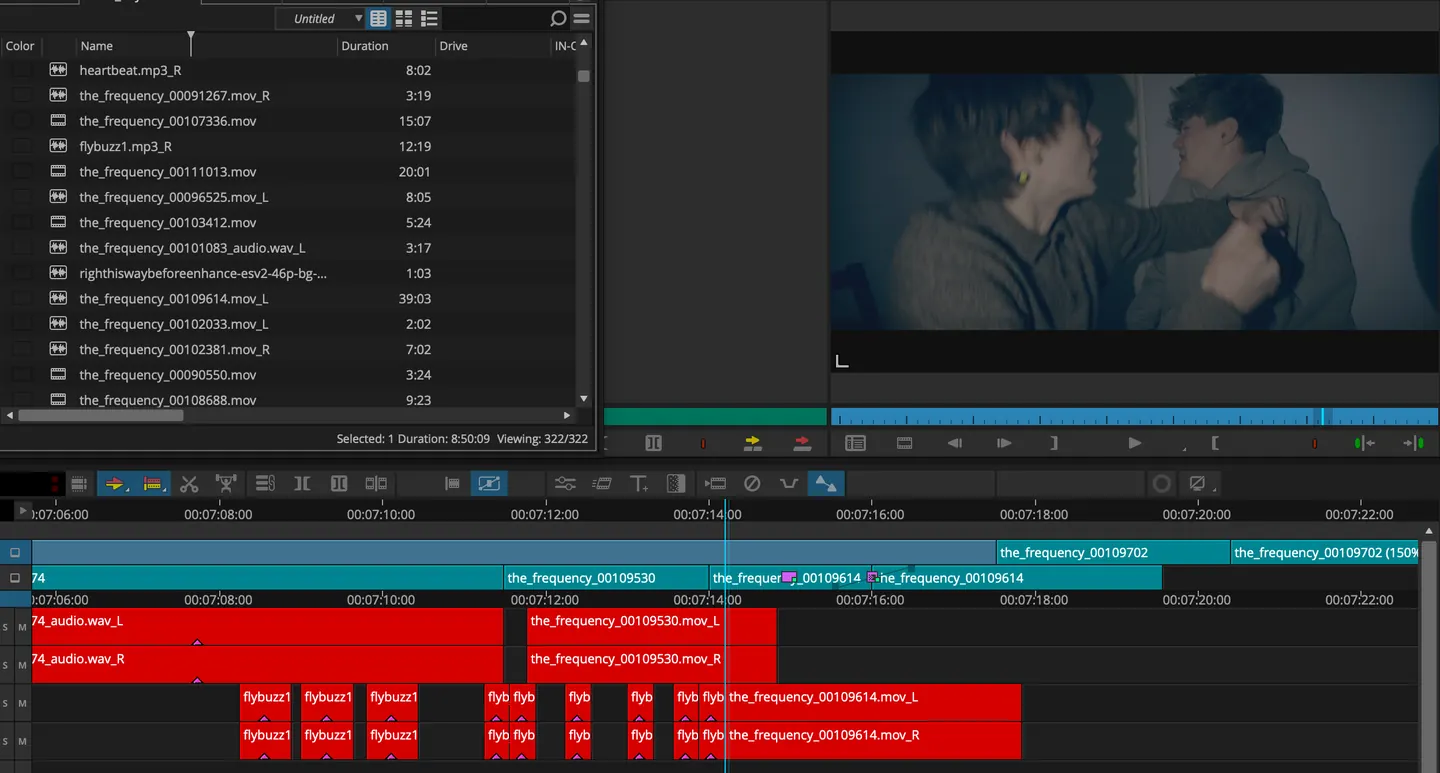Click the timeline fast menu film icon
The image size is (1440, 773).
79,484
